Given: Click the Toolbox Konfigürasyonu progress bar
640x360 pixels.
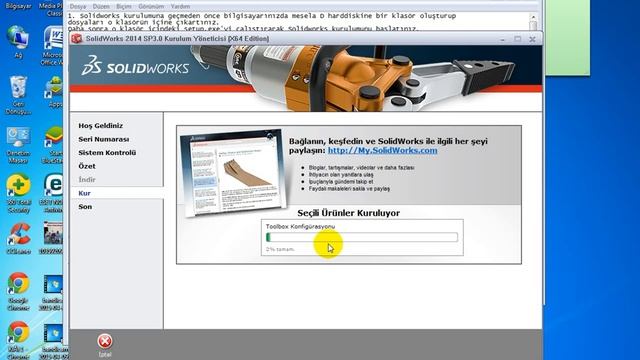Looking at the screenshot, I should point(362,237).
